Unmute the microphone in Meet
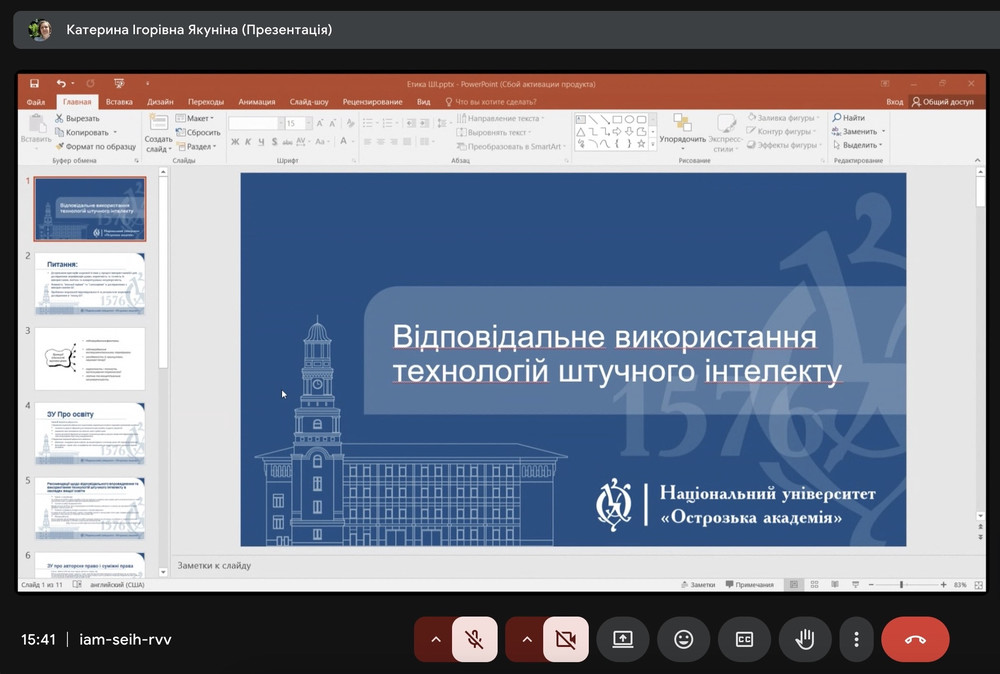1000x674 pixels. pyautogui.click(x=475, y=639)
